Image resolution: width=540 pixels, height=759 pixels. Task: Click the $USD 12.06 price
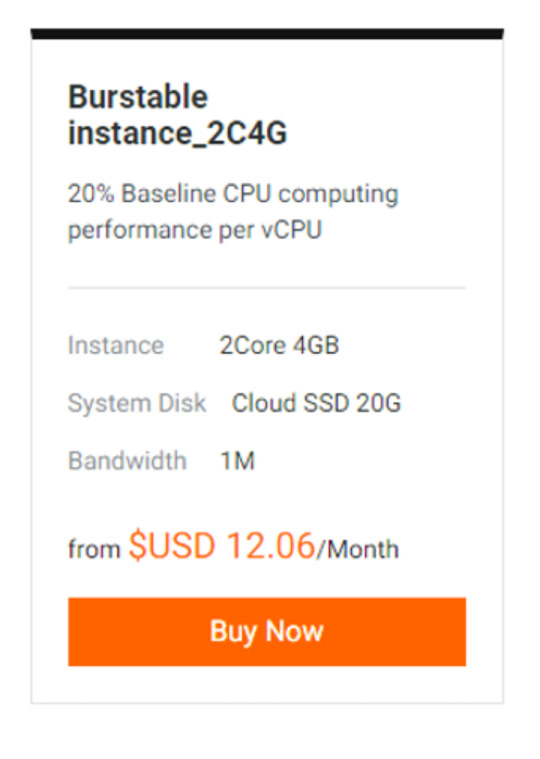(x=222, y=546)
